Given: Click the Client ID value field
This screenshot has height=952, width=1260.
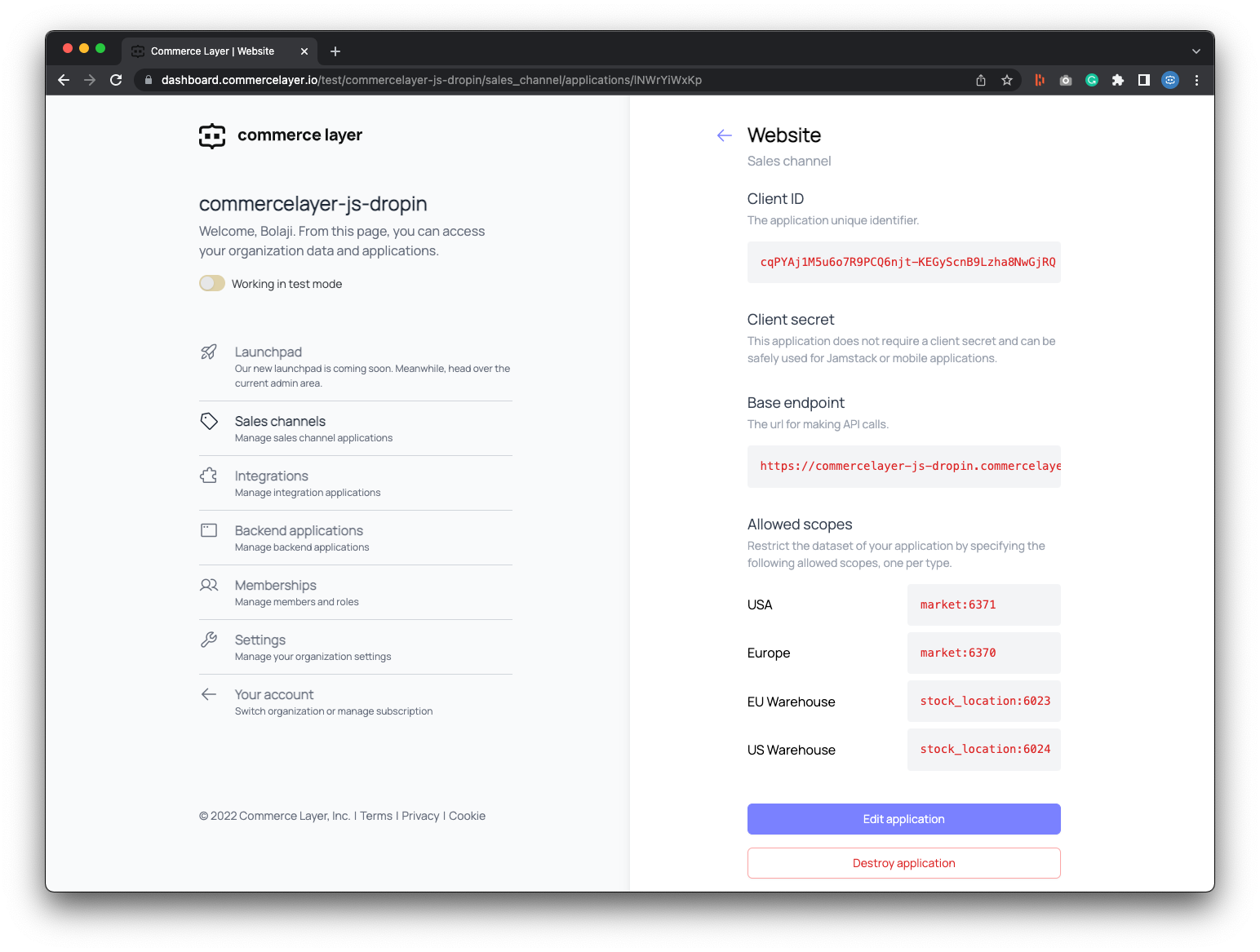Looking at the screenshot, I should point(904,262).
